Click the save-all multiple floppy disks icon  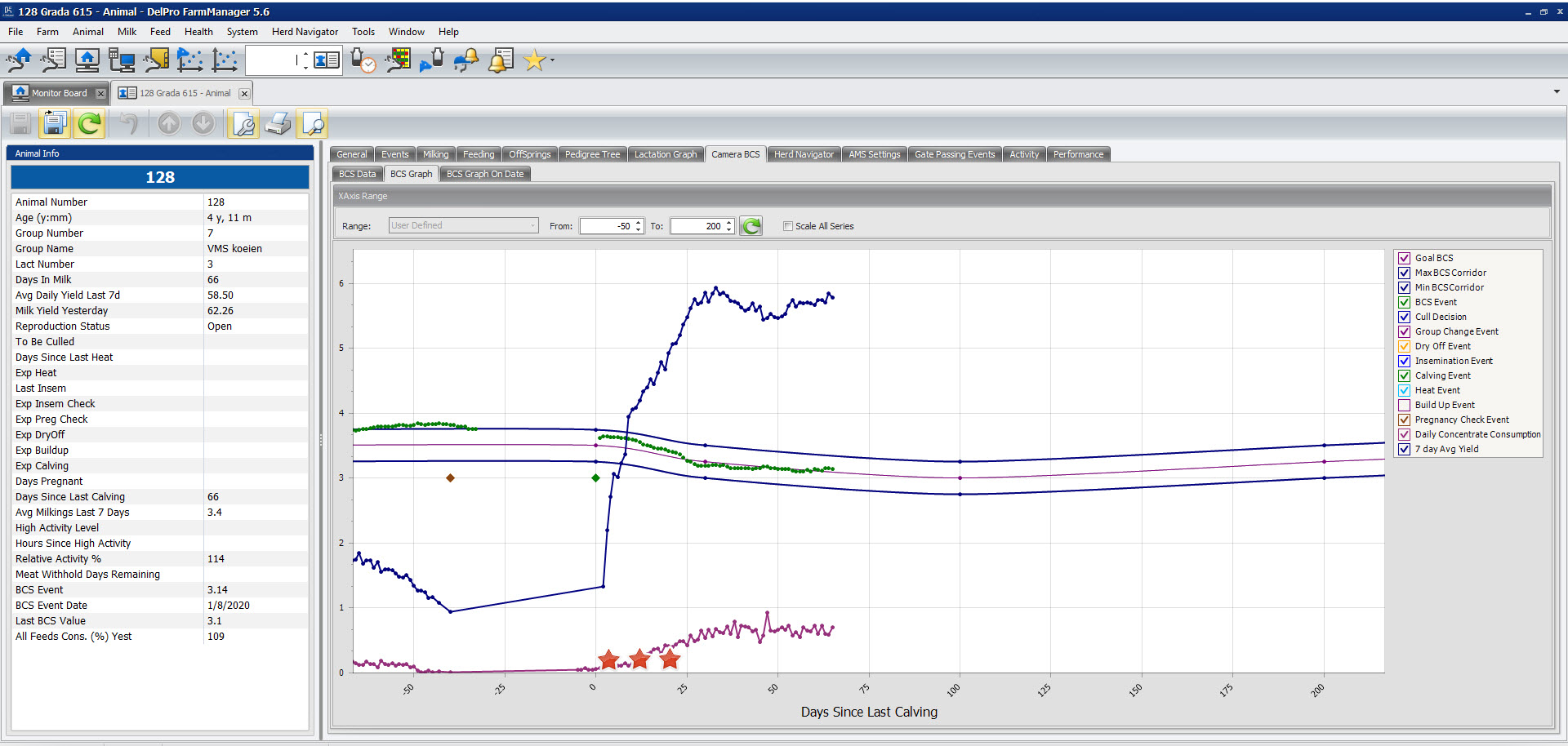(54, 123)
